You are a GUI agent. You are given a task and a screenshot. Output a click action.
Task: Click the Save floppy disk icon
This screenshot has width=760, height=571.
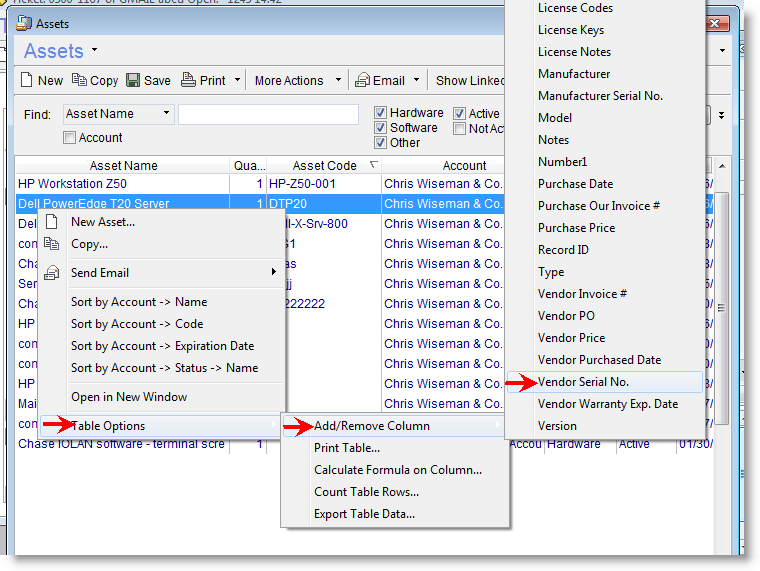click(133, 81)
